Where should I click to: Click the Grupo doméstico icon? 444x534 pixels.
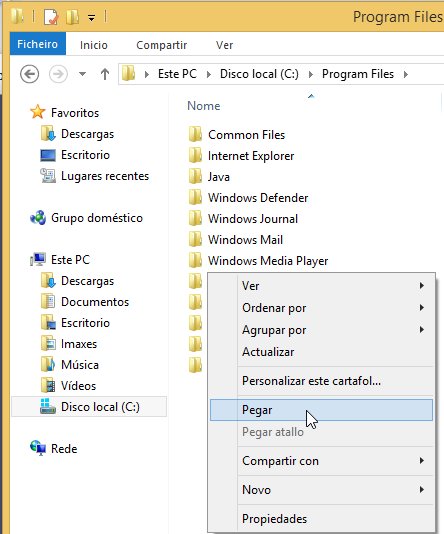(x=38, y=218)
